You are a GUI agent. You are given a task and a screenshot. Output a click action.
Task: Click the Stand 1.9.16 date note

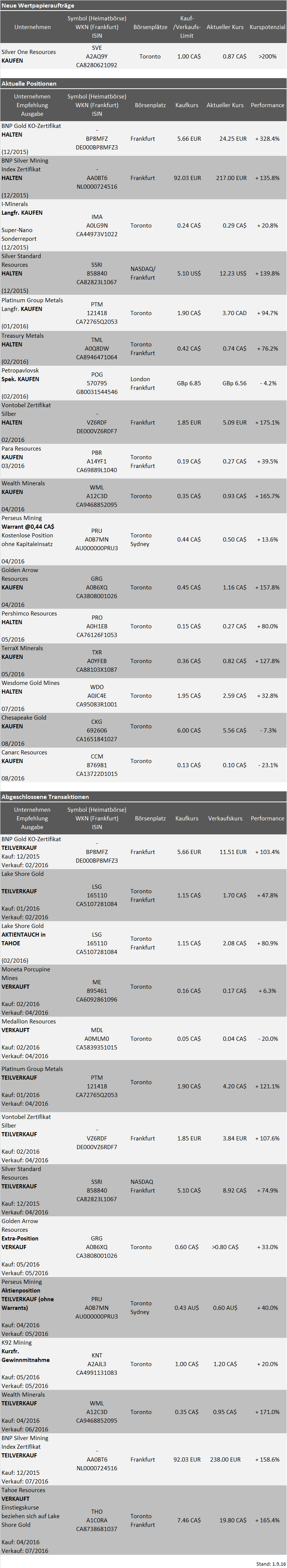click(x=270, y=1562)
